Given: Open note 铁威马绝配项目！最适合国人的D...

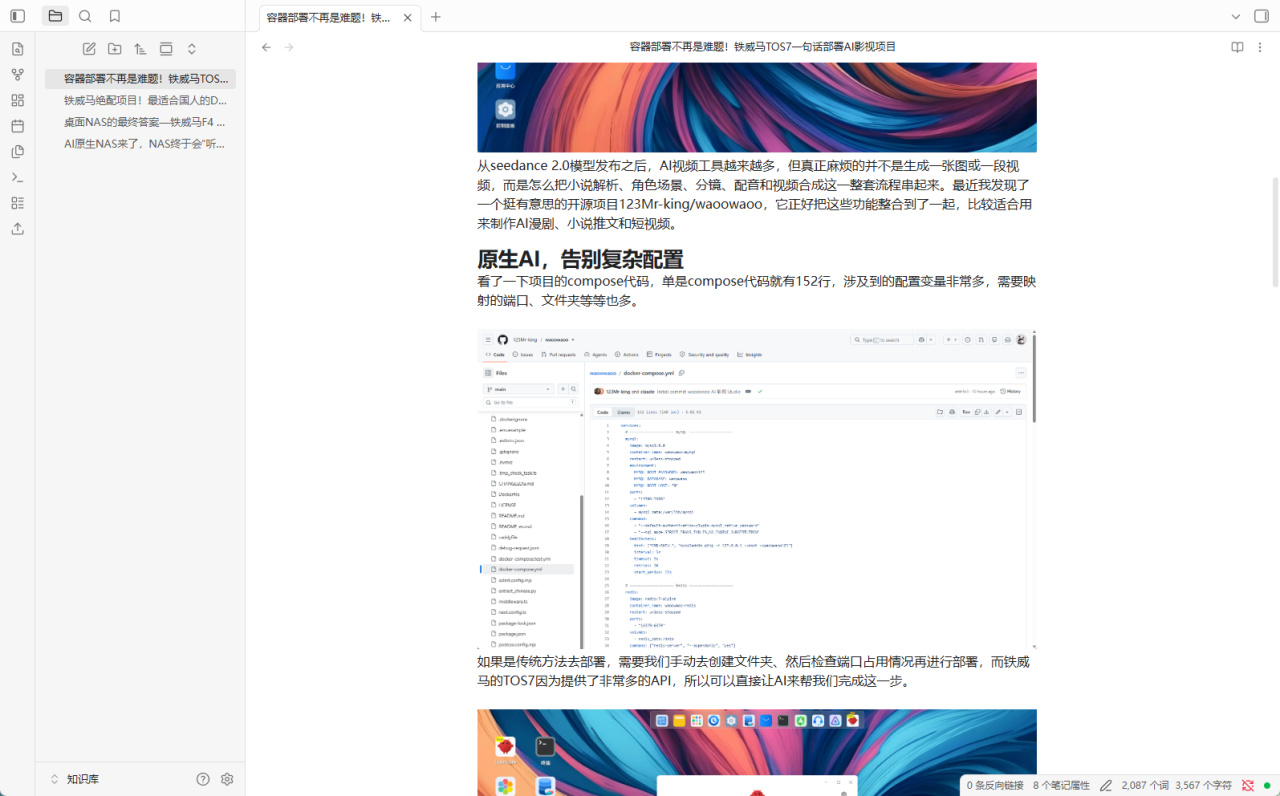Looking at the screenshot, I should pyautogui.click(x=140, y=100).
